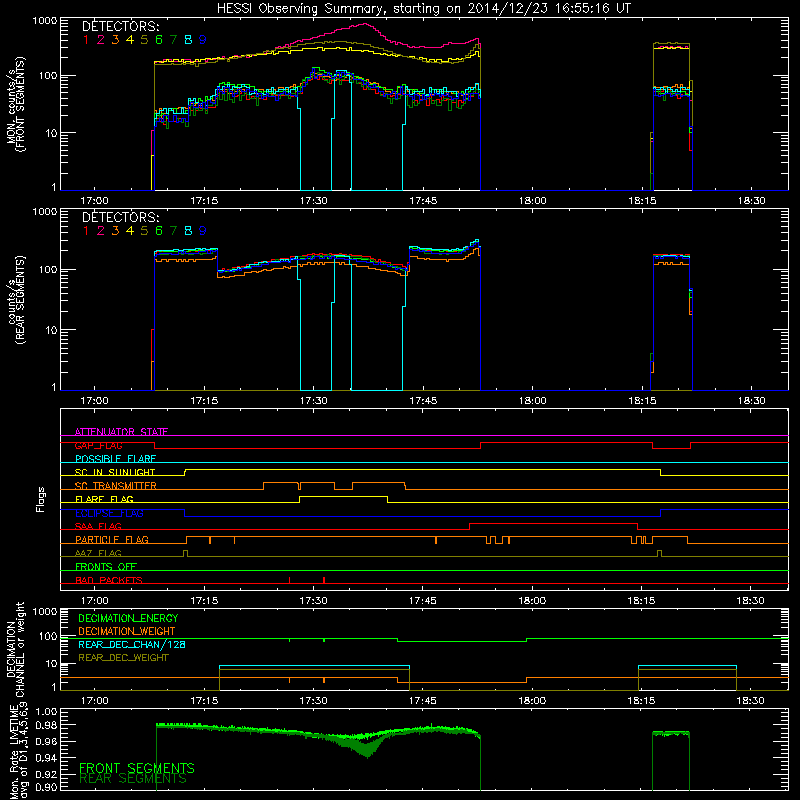Click the DECIMATION_WEIGHT legend entry
The width and height of the screenshot is (800, 800).
click(x=127, y=631)
